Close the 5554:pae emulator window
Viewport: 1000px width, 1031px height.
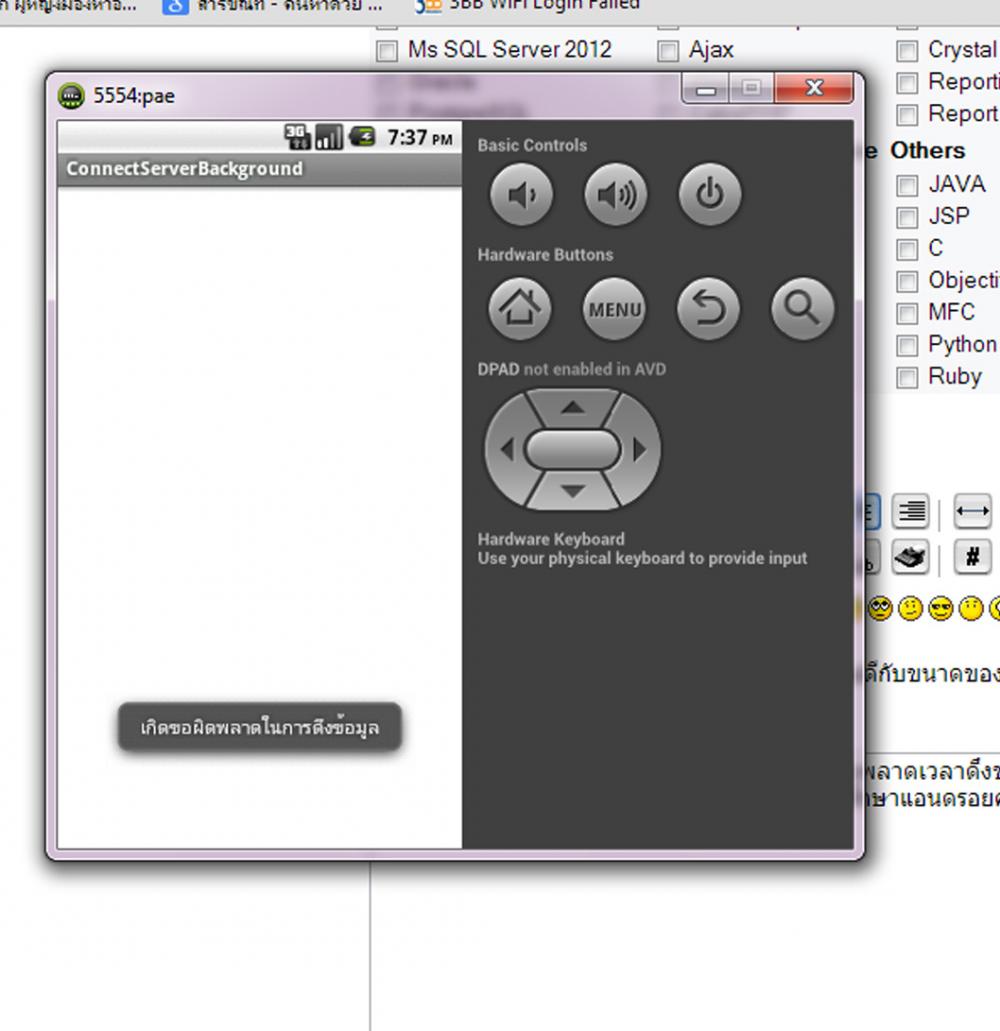click(814, 88)
